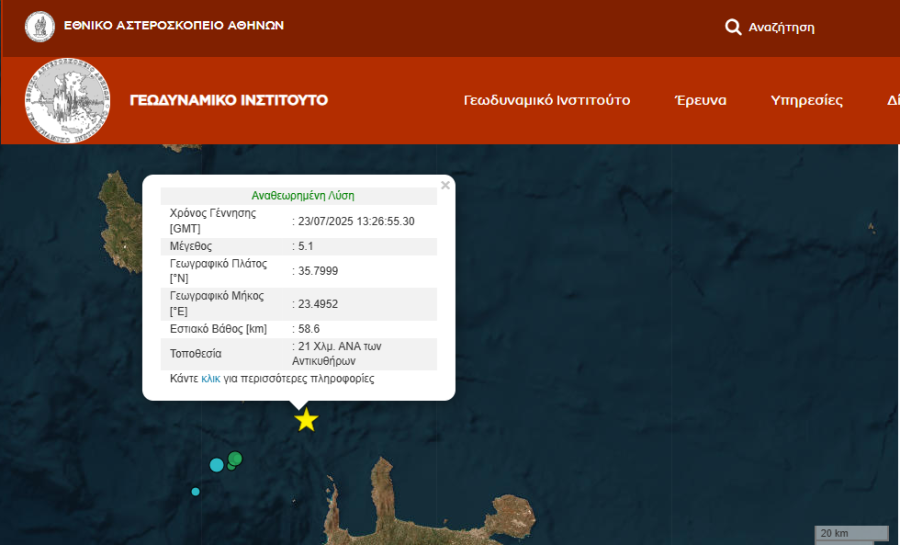
Task: Open the Έρευνα menu
Action: (700, 100)
